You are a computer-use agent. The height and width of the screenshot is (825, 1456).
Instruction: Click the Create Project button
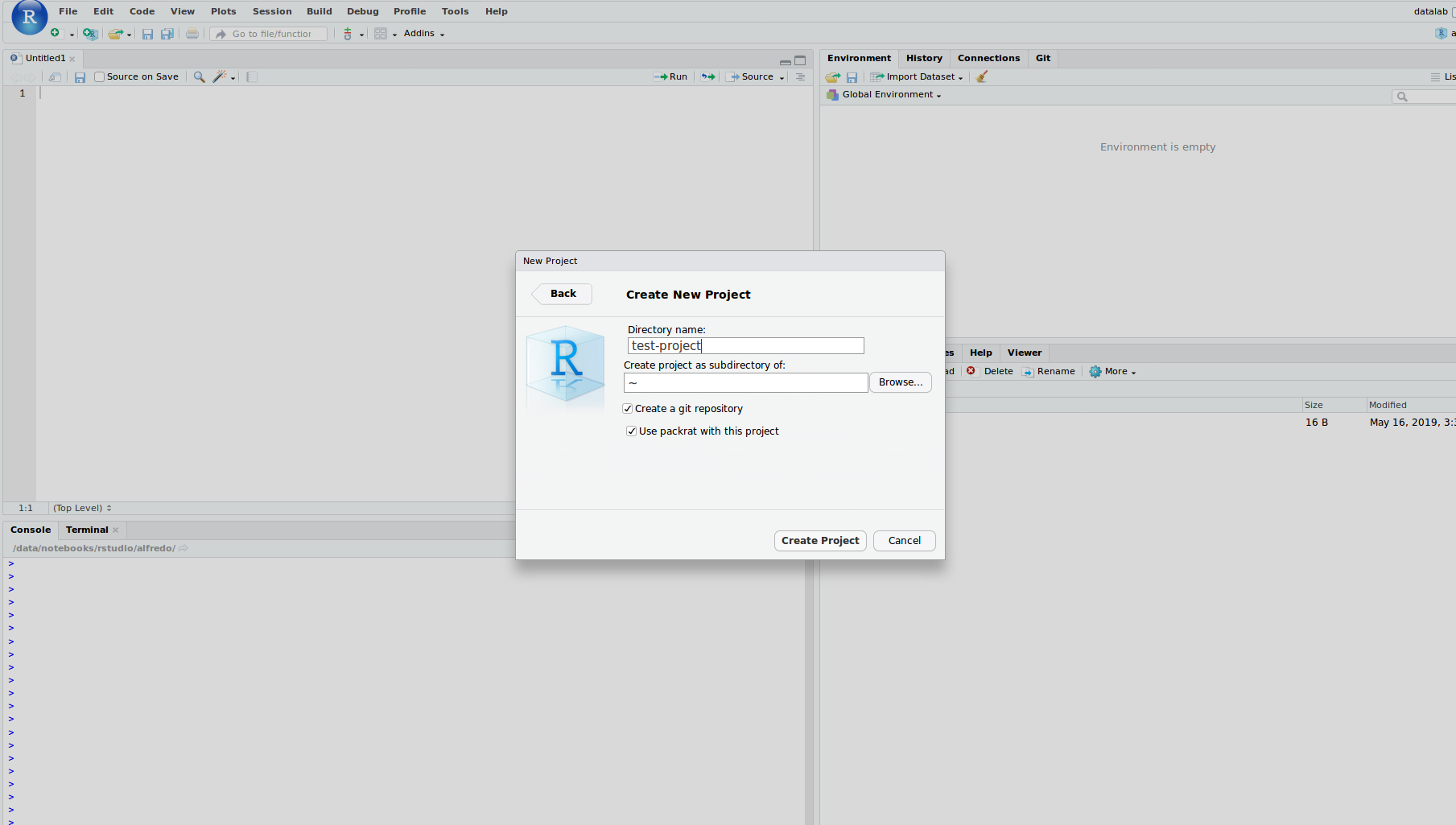pos(819,541)
